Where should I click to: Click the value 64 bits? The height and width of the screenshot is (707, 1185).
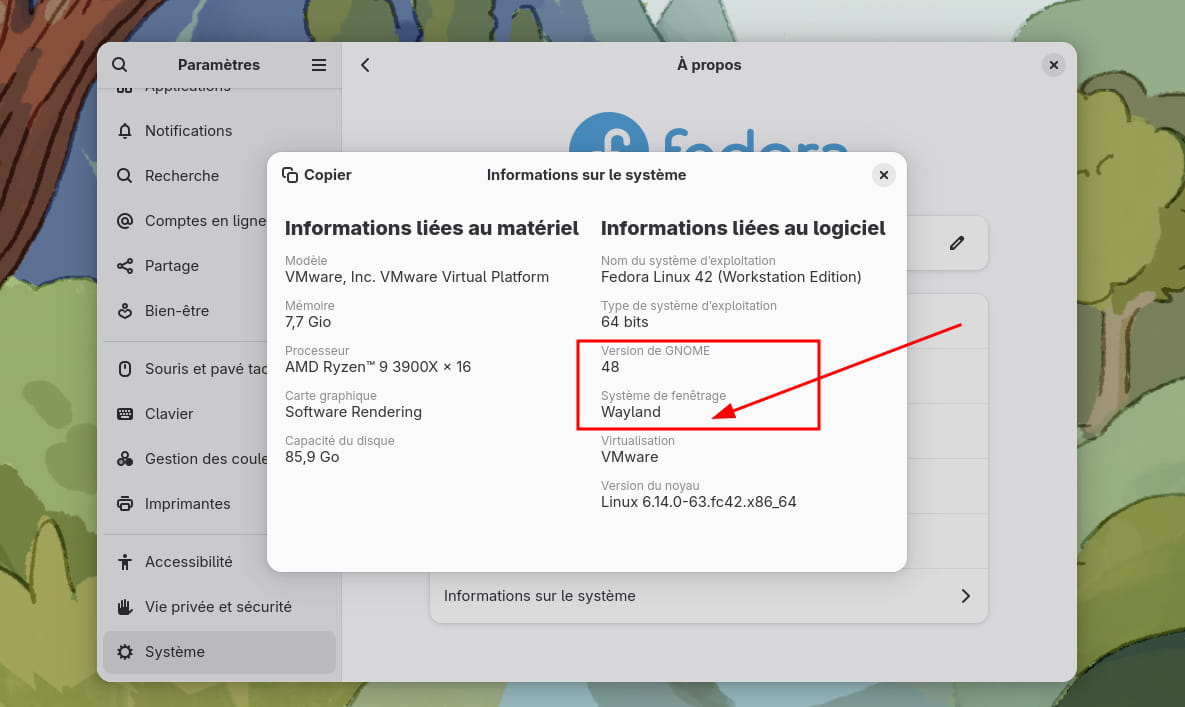click(x=624, y=322)
